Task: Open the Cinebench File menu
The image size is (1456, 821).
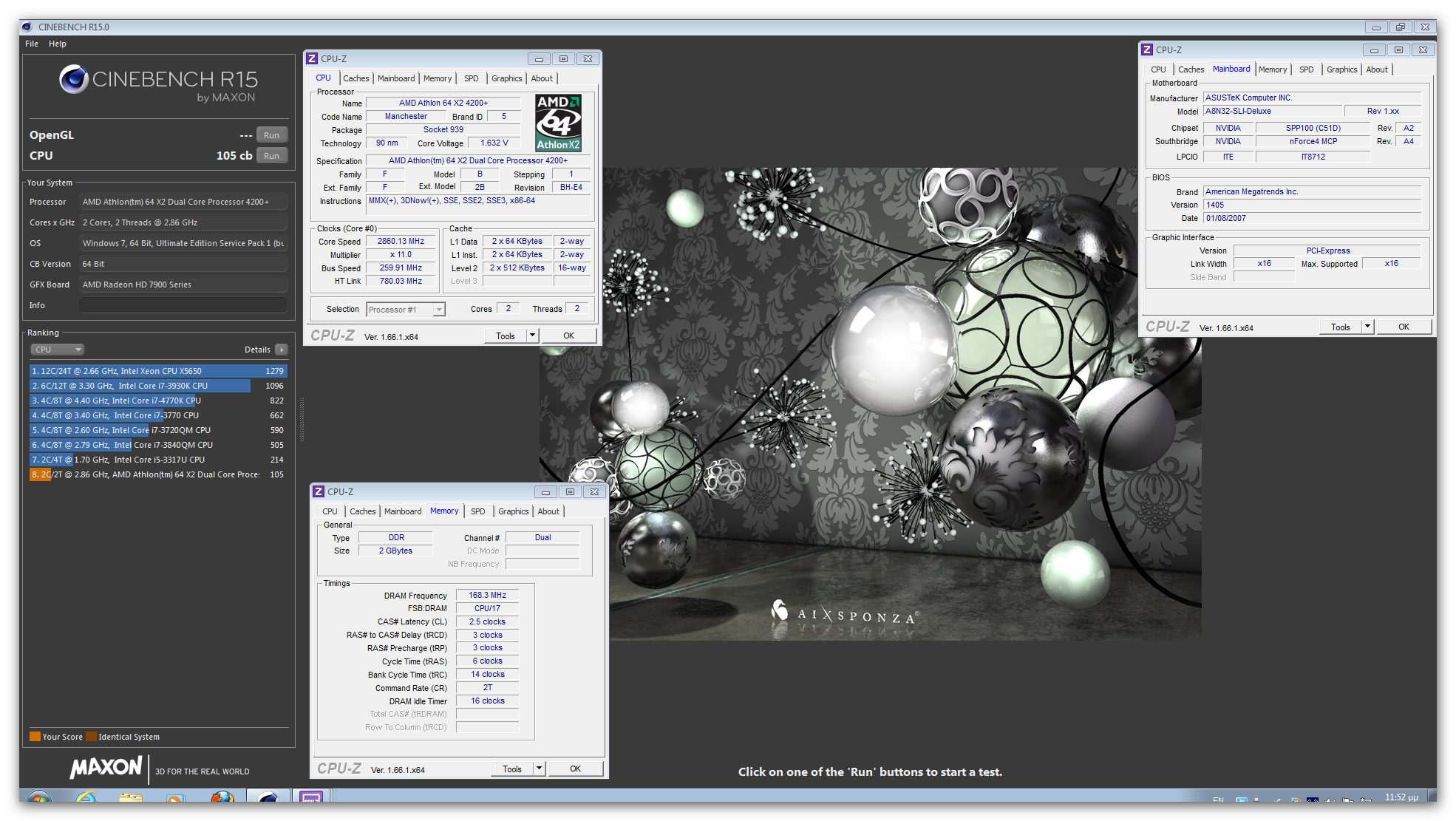Action: click(x=32, y=44)
